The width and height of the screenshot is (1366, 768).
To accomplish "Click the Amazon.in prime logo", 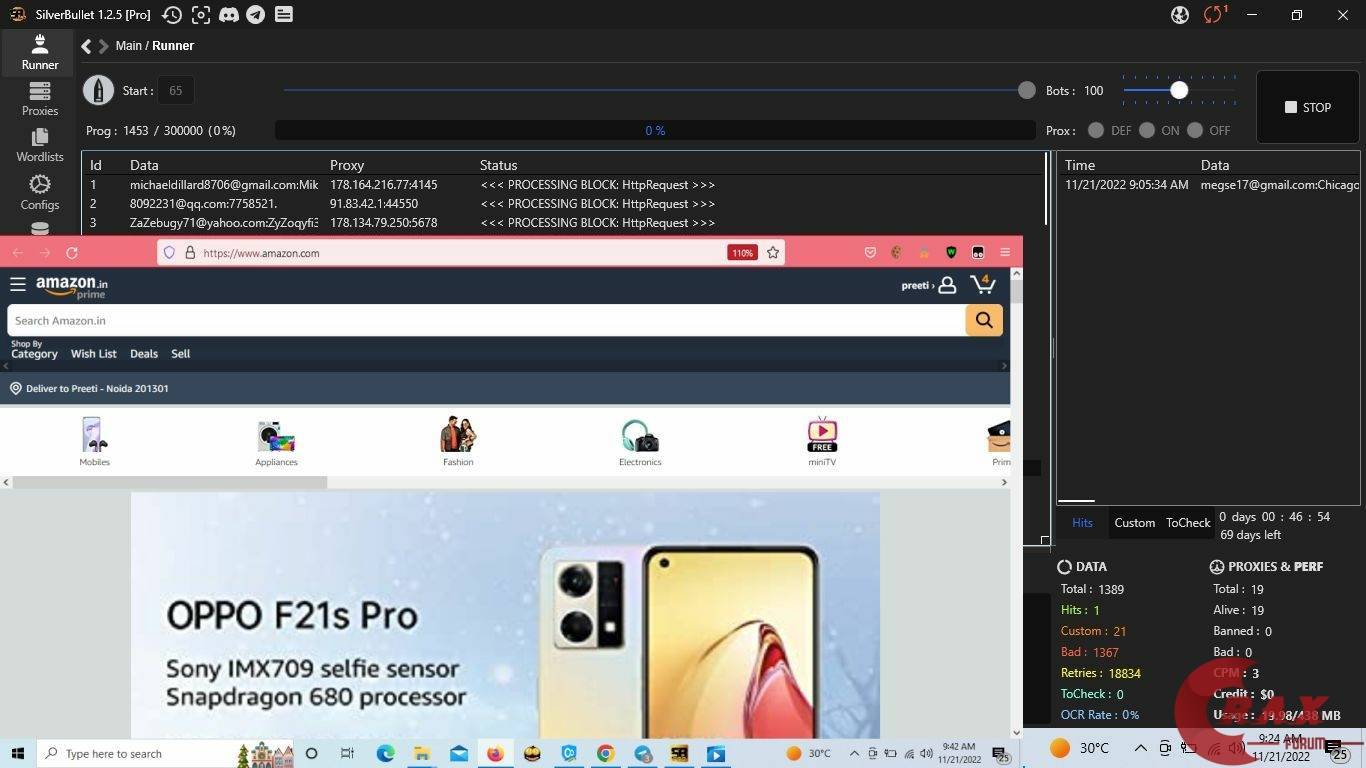I will point(72,287).
